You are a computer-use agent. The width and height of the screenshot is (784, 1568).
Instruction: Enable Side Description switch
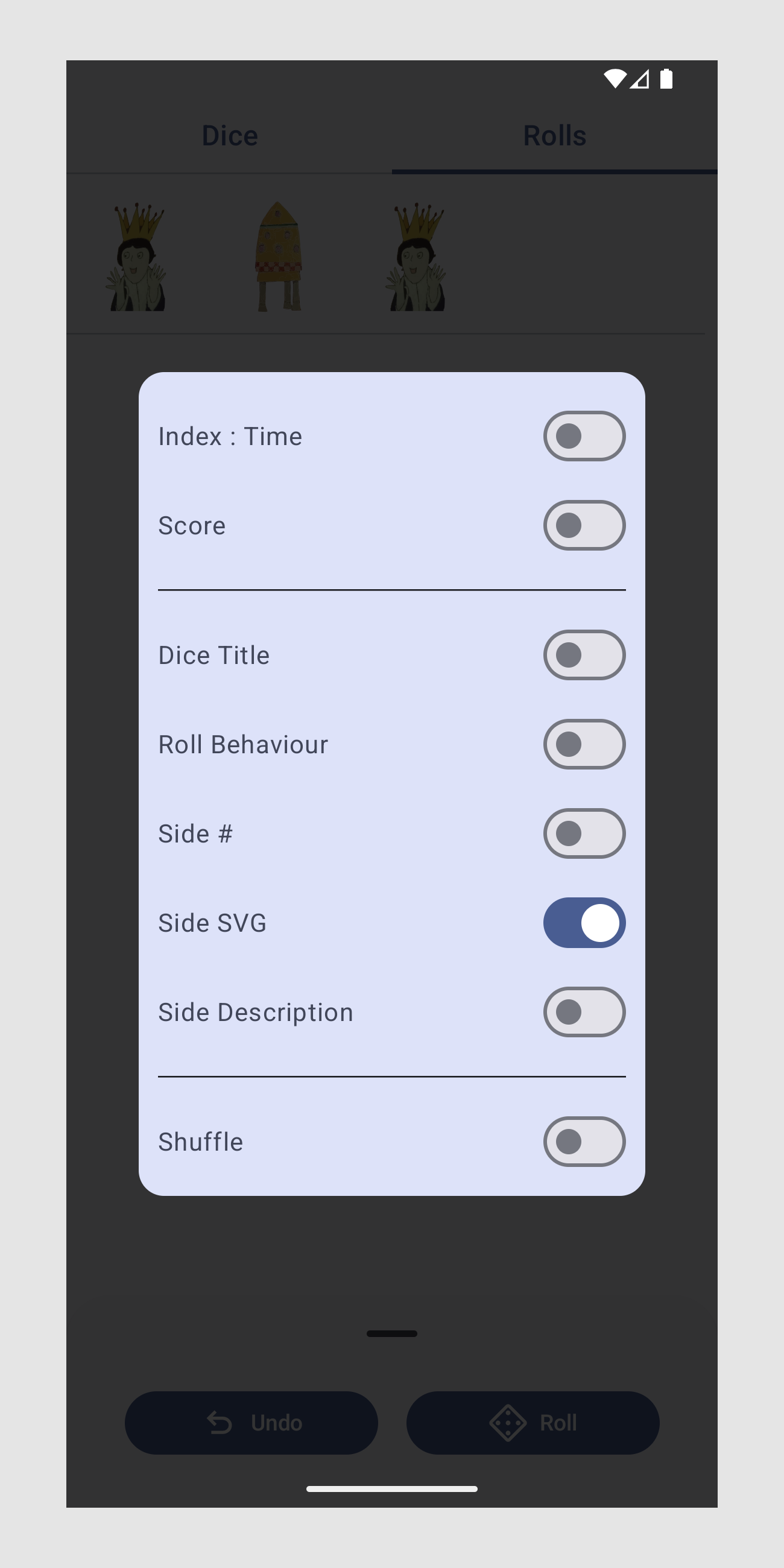(584, 1011)
